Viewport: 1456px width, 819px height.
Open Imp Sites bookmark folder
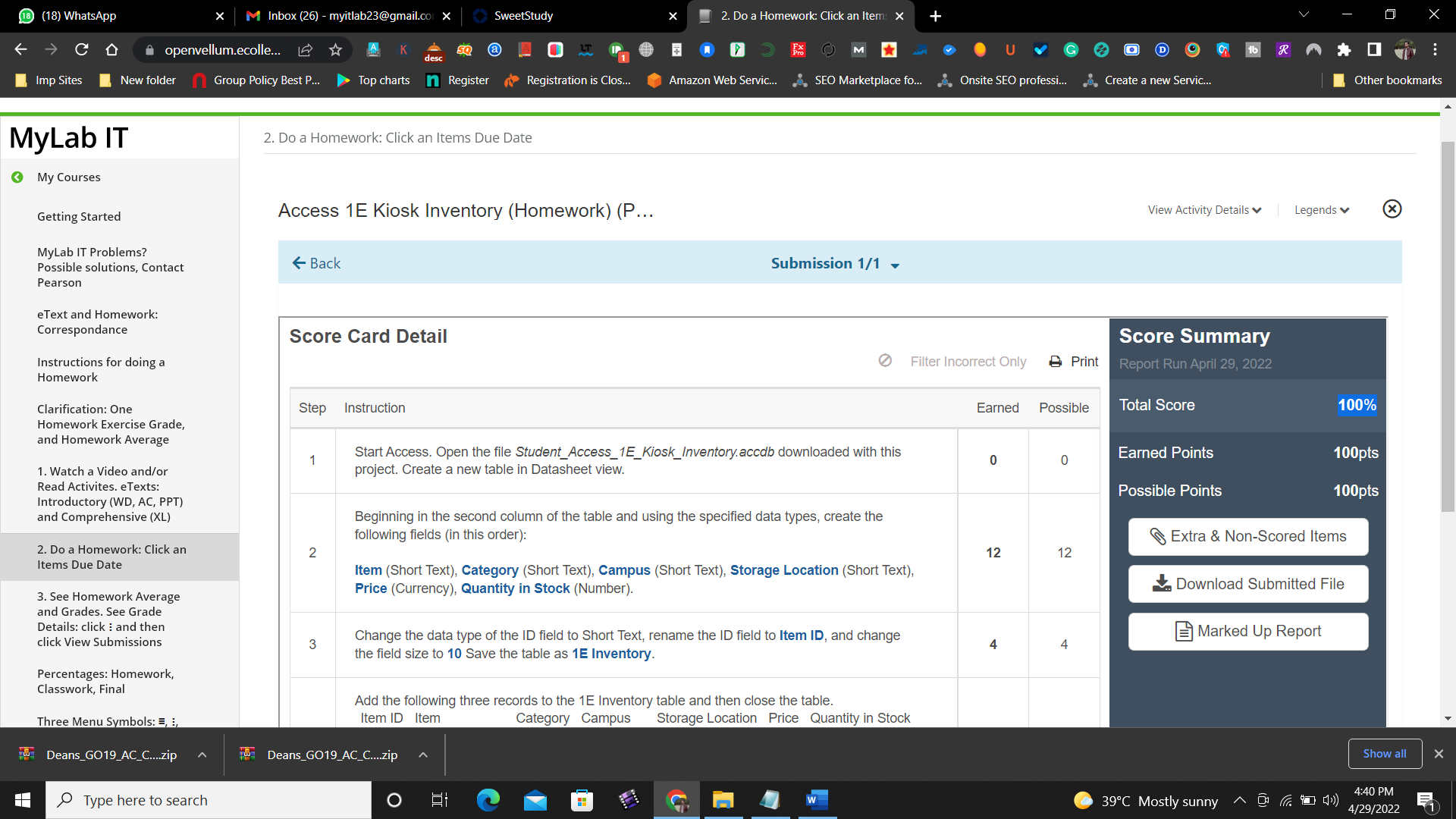pos(49,80)
